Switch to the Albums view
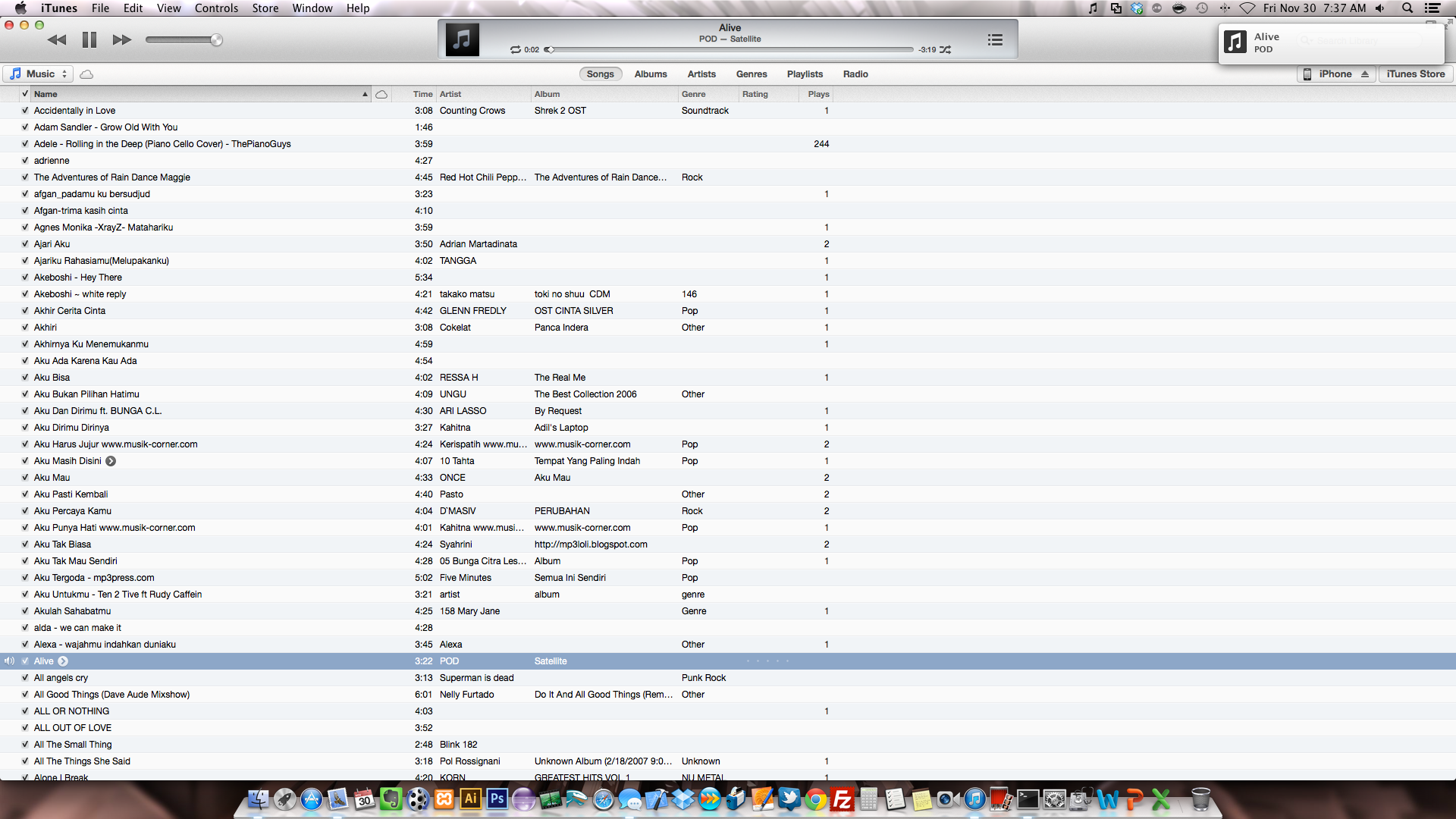 651,74
